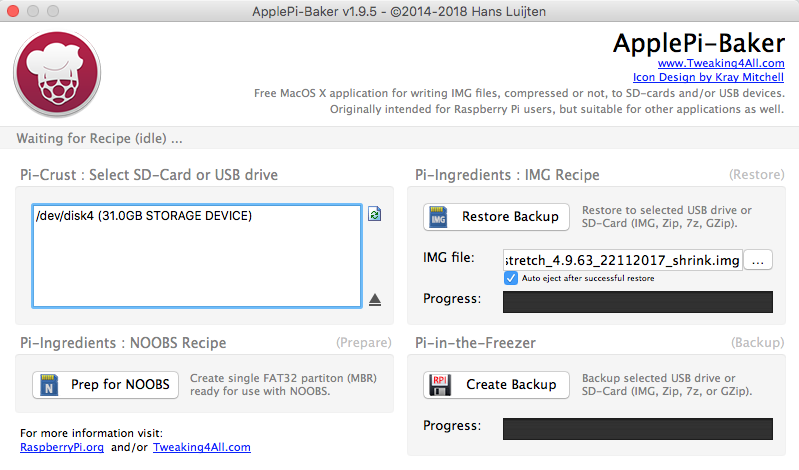
Task: Toggle Auto eject after successful restore
Action: click(511, 278)
